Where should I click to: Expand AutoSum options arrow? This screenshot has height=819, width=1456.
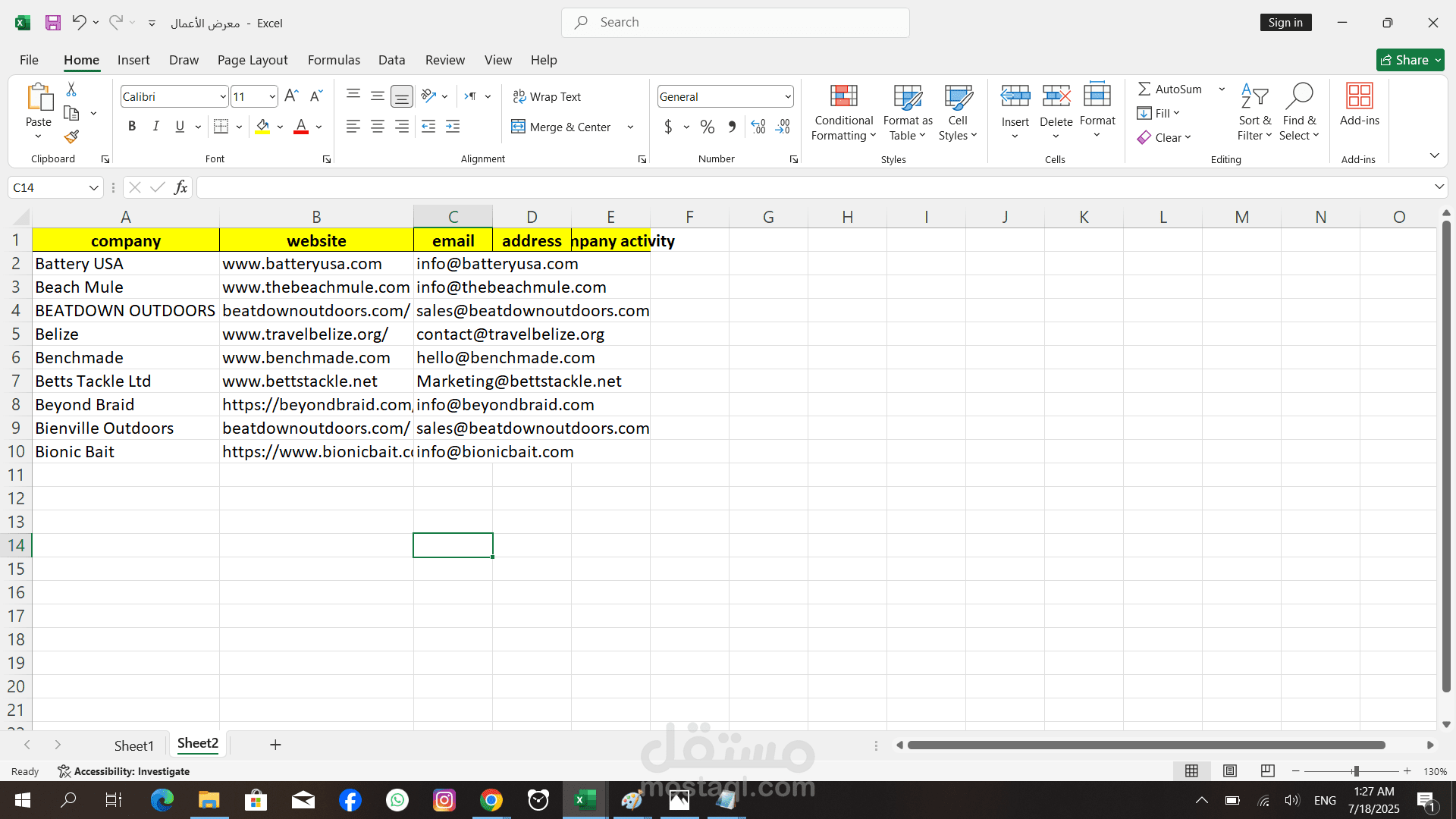[1222, 89]
